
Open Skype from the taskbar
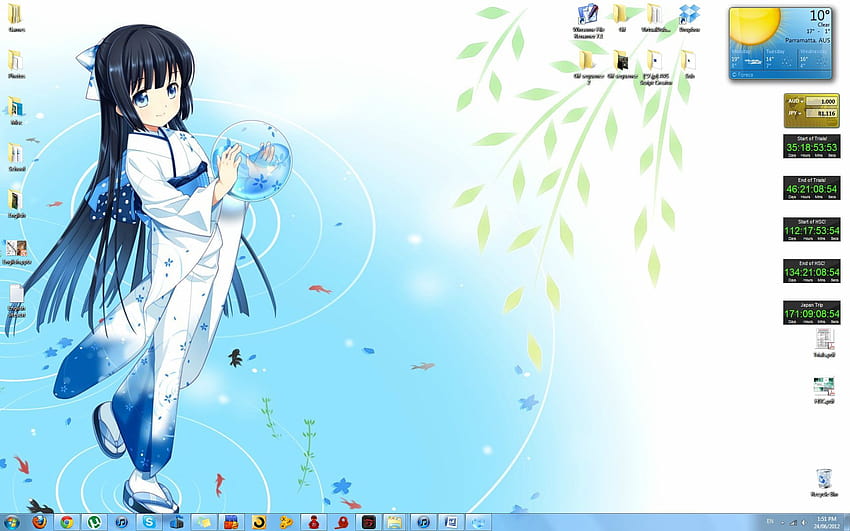point(149,522)
